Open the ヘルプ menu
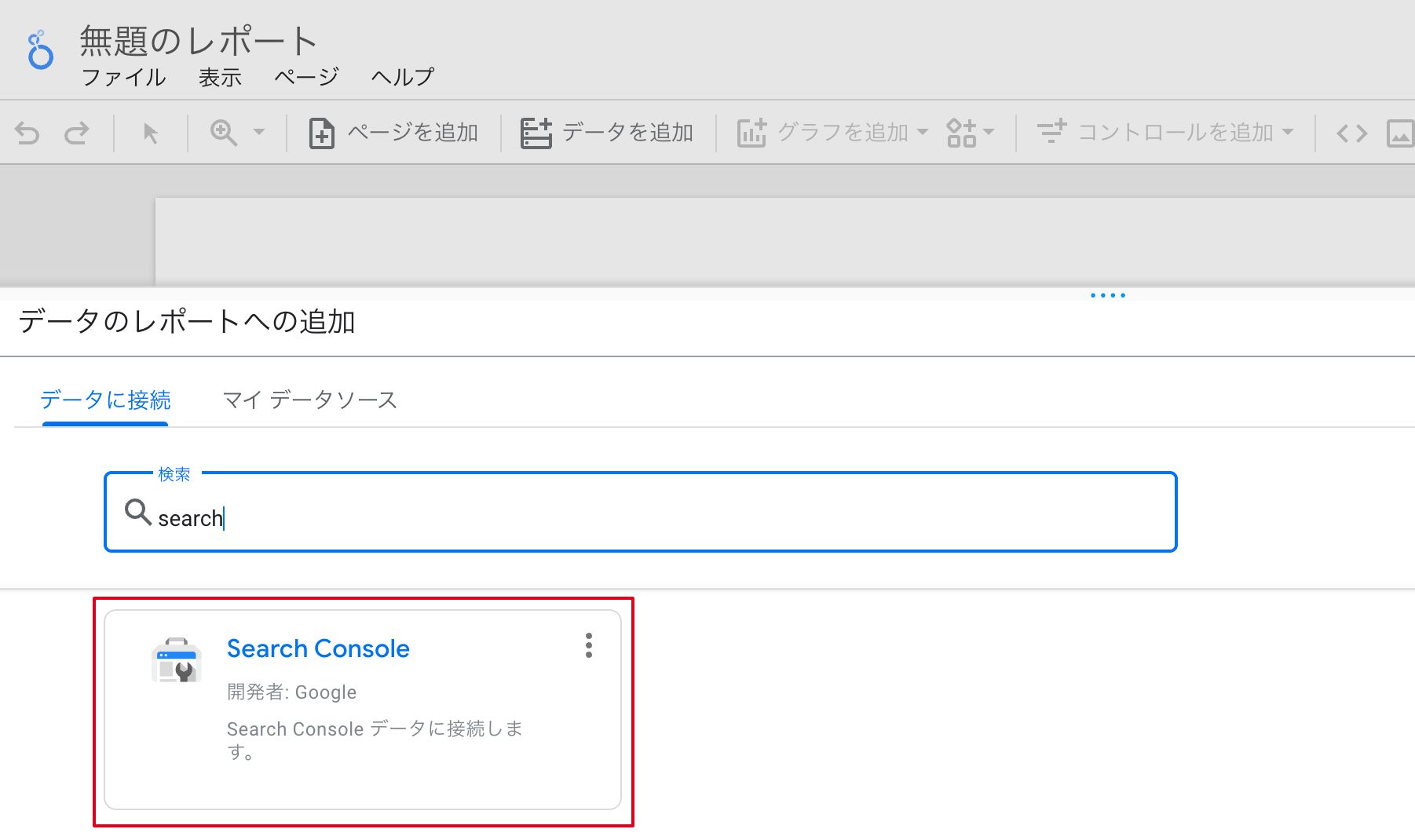Screen dimensions: 1415x840 [x=402, y=77]
